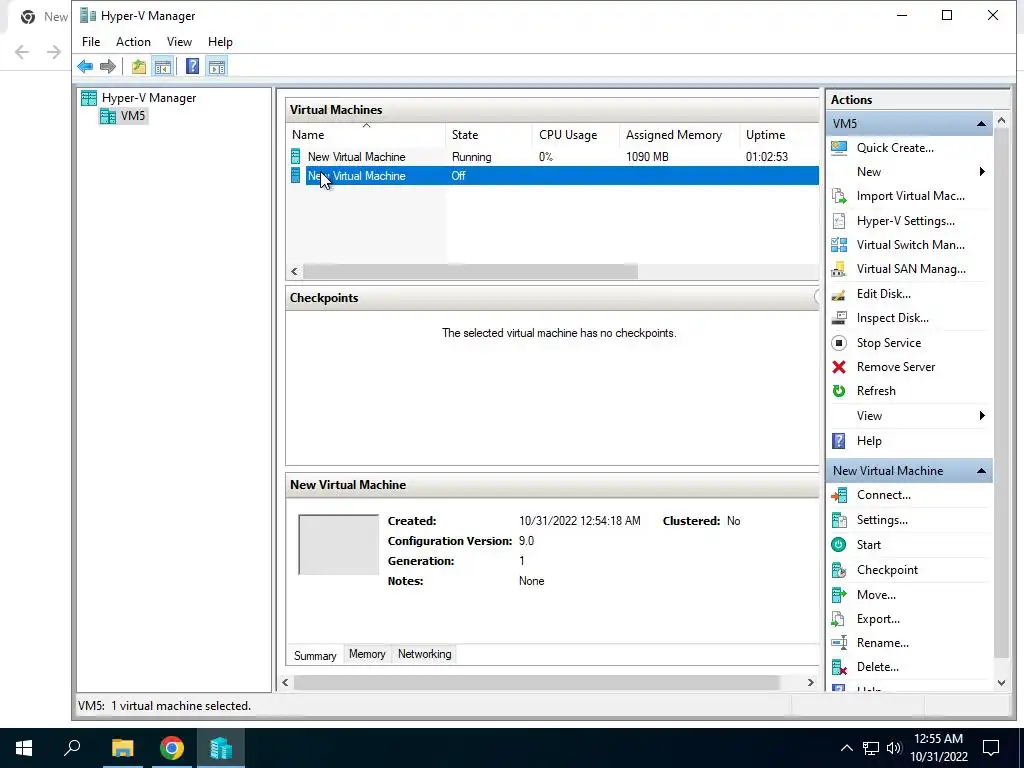Switch to Chrome from the taskbar
Viewport: 1024px width, 768px height.
(172, 748)
